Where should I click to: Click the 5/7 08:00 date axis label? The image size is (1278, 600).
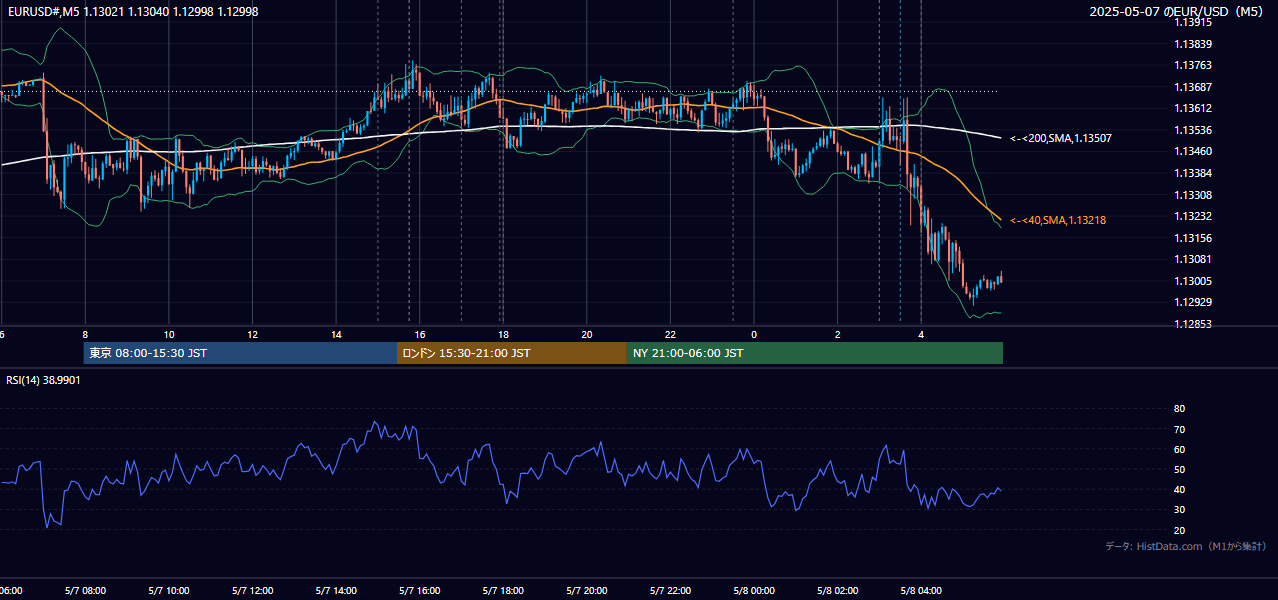85,591
